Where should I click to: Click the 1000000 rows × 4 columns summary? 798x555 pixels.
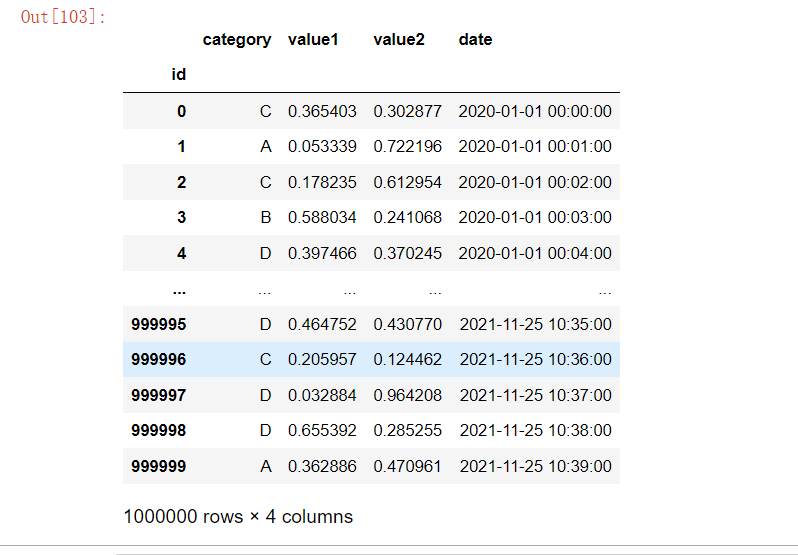pos(238,517)
